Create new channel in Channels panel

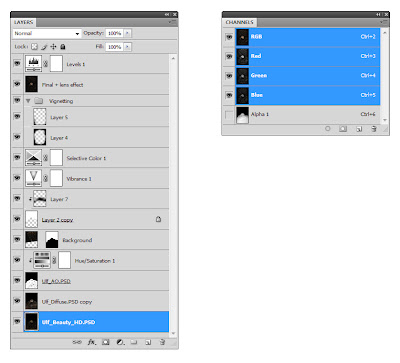click(x=359, y=129)
